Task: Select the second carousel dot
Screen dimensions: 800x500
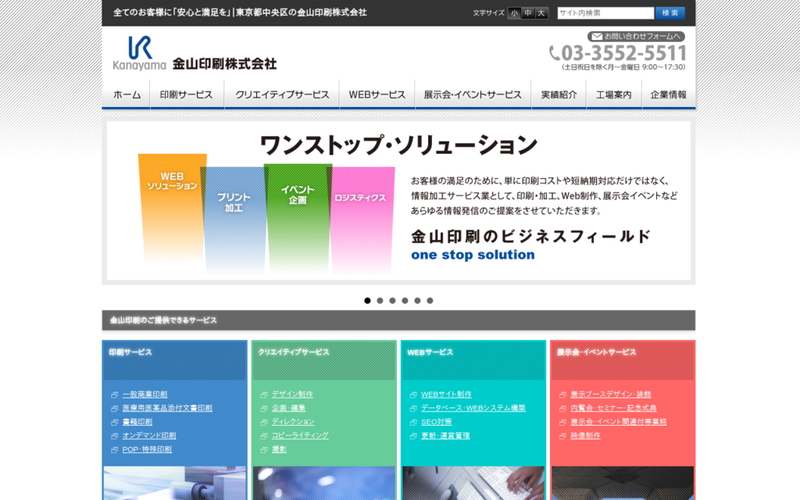Action: click(380, 301)
